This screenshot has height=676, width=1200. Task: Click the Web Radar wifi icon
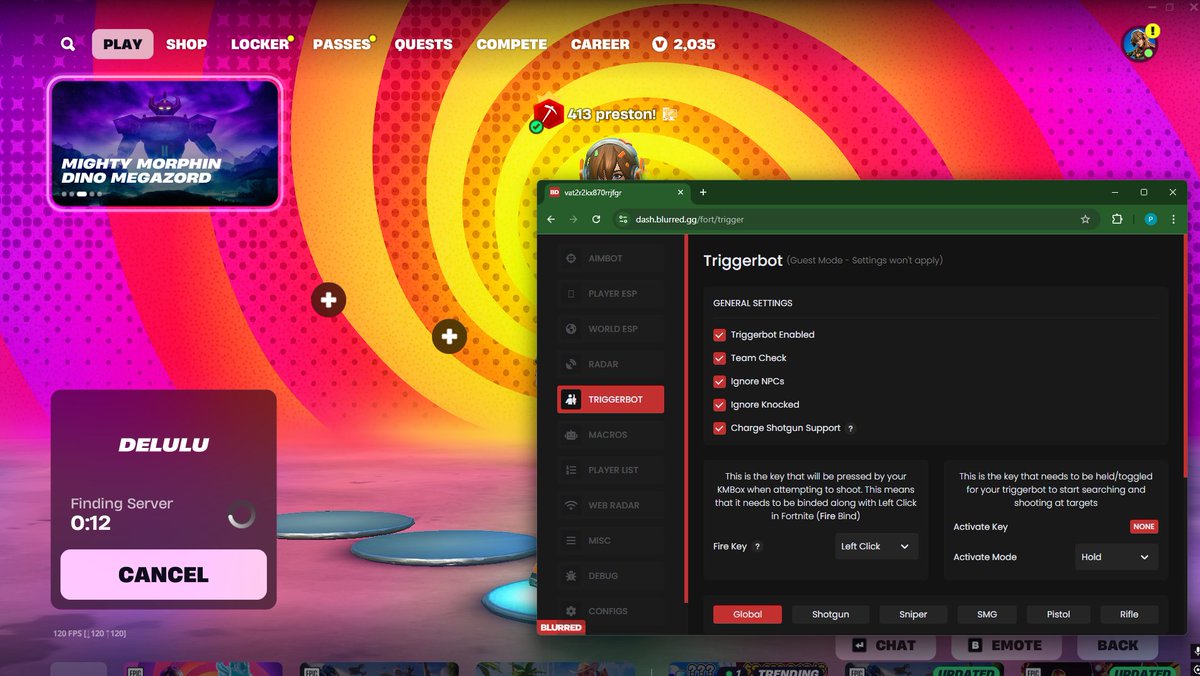(x=571, y=505)
